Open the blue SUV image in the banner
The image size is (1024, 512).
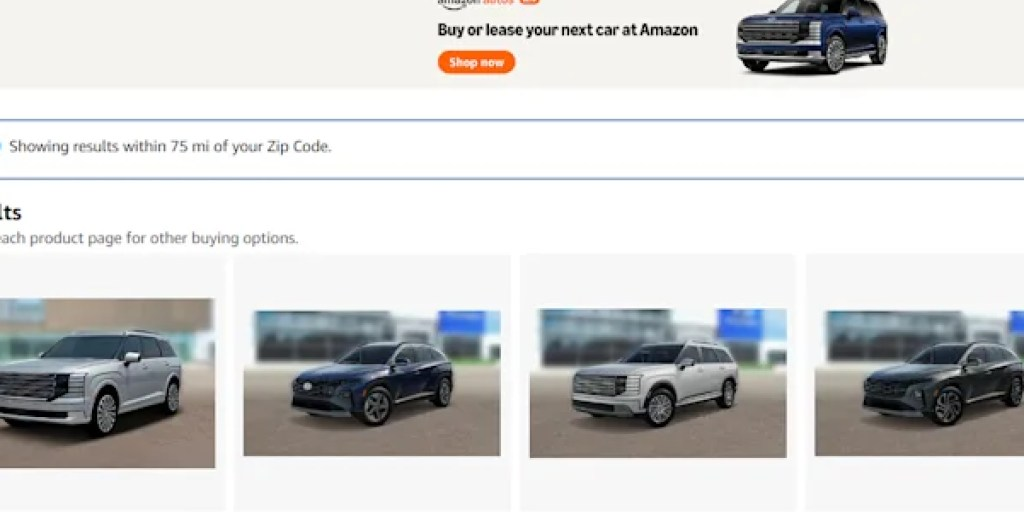pyautogui.click(x=812, y=36)
